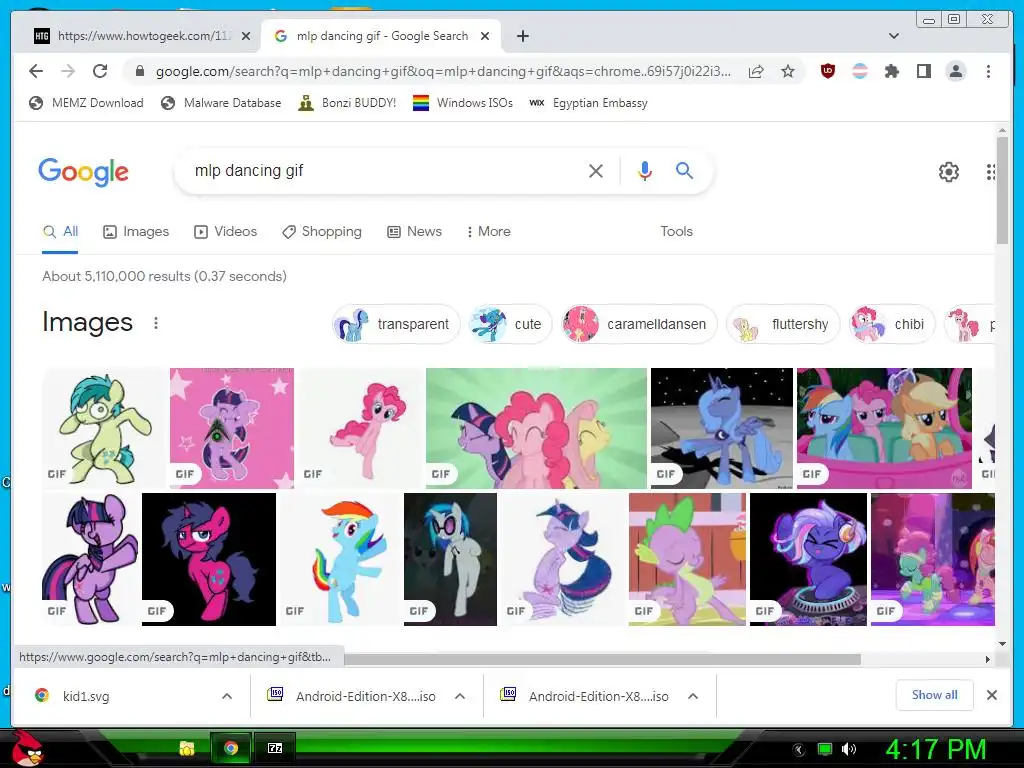Image resolution: width=1024 pixels, height=768 pixels.
Task: Click the search text input field
Action: tap(385, 171)
